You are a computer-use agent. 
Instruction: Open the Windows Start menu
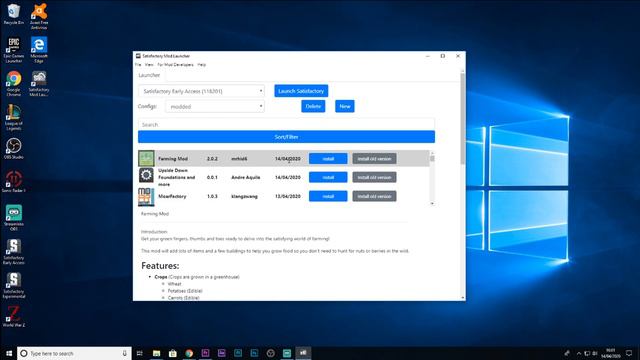pos(9,353)
